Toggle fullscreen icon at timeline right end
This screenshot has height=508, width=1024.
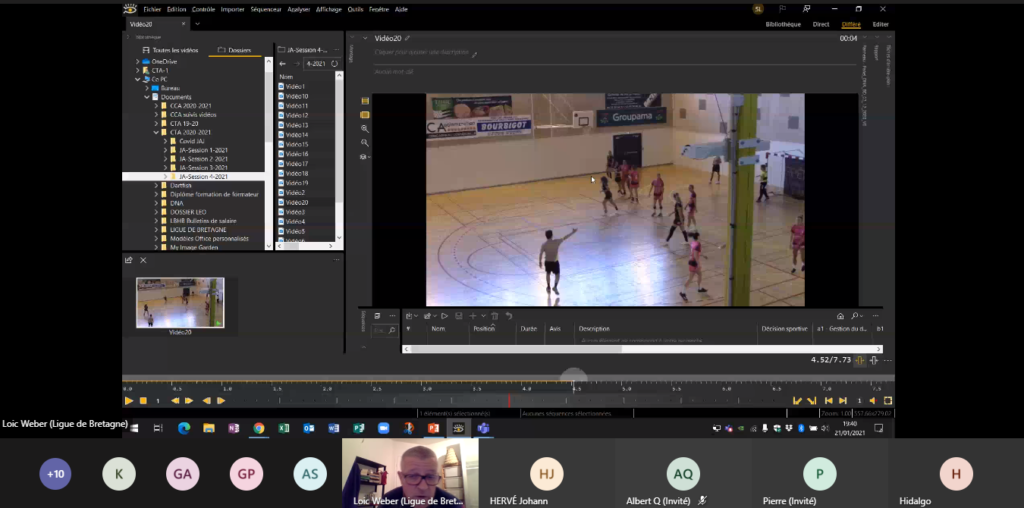[888, 400]
